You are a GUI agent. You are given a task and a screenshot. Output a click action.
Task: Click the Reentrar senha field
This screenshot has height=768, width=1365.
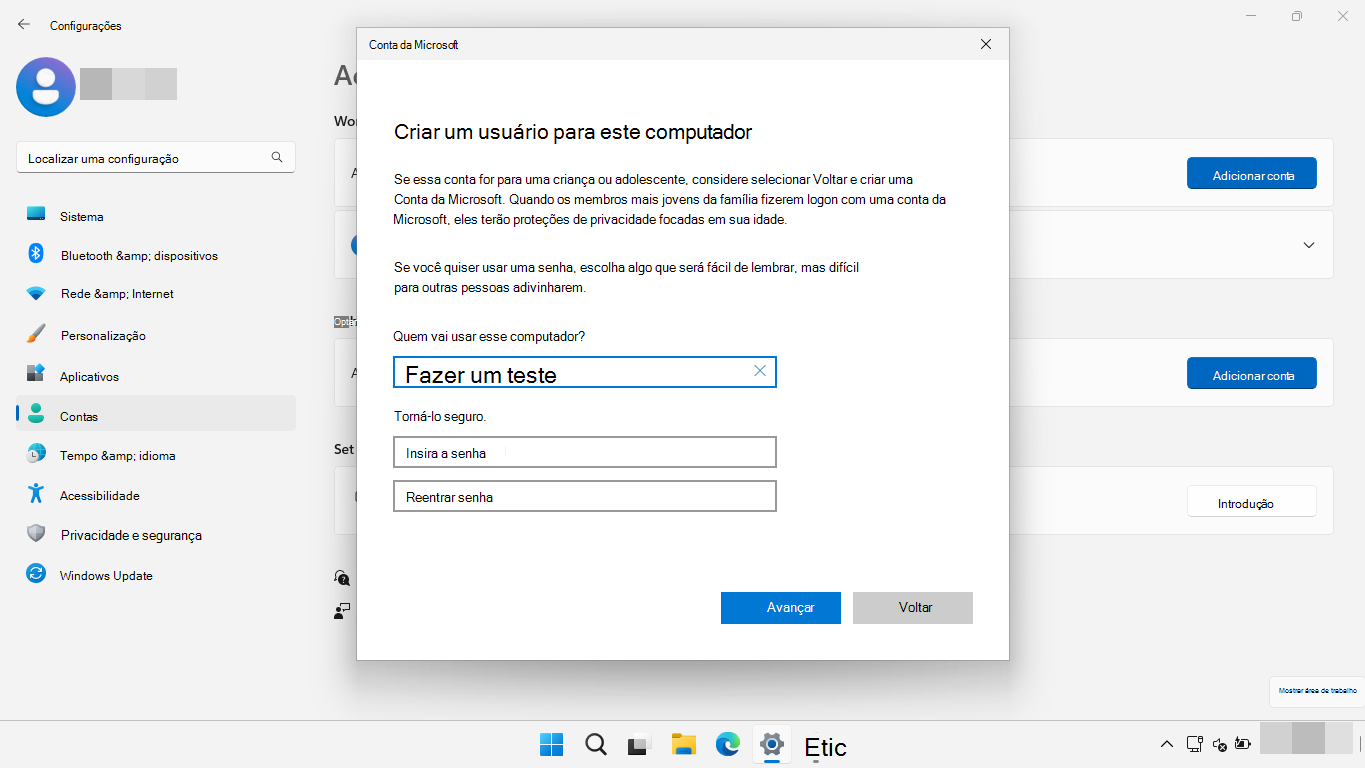pyautogui.click(x=585, y=496)
